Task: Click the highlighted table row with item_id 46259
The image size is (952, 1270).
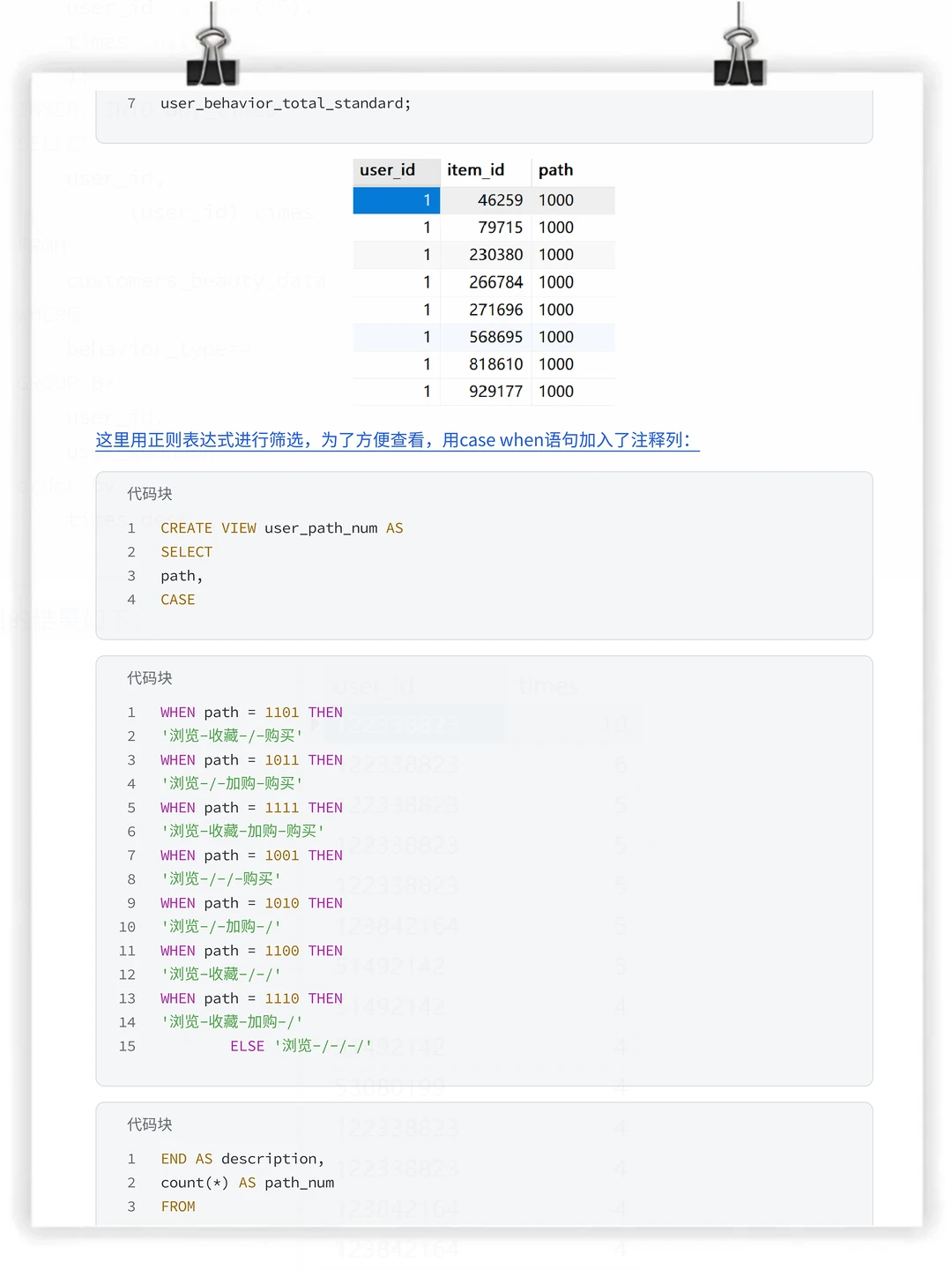Action: tap(485, 200)
